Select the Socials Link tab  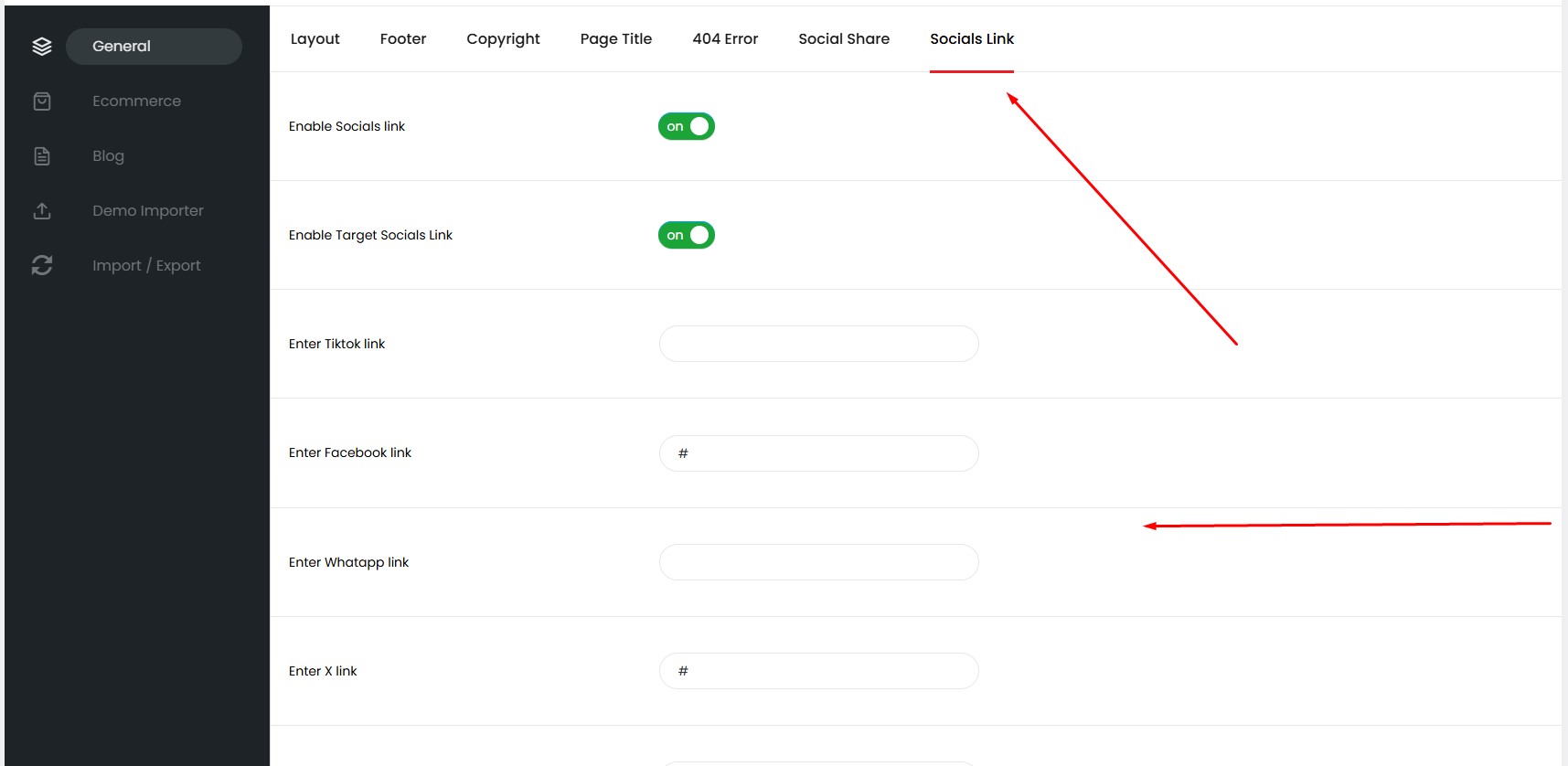point(971,39)
